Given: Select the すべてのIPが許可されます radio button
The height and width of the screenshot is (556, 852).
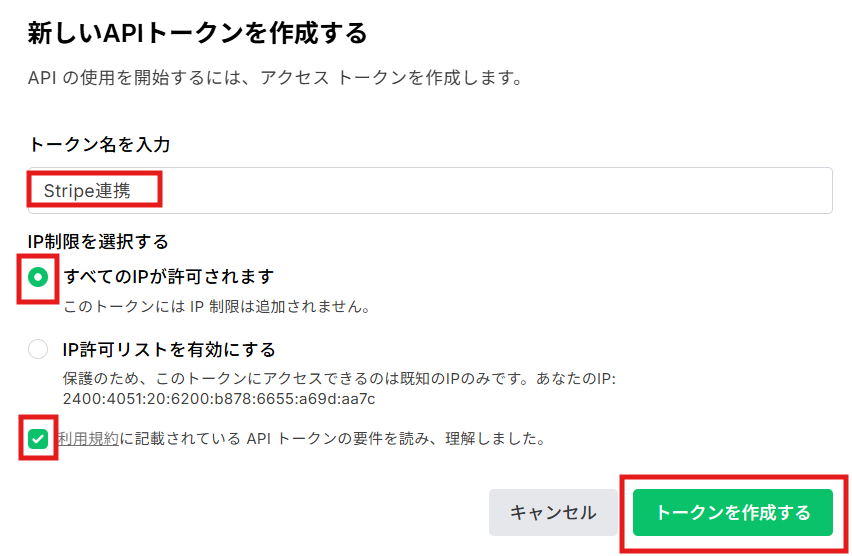Looking at the screenshot, I should pos(38,277).
